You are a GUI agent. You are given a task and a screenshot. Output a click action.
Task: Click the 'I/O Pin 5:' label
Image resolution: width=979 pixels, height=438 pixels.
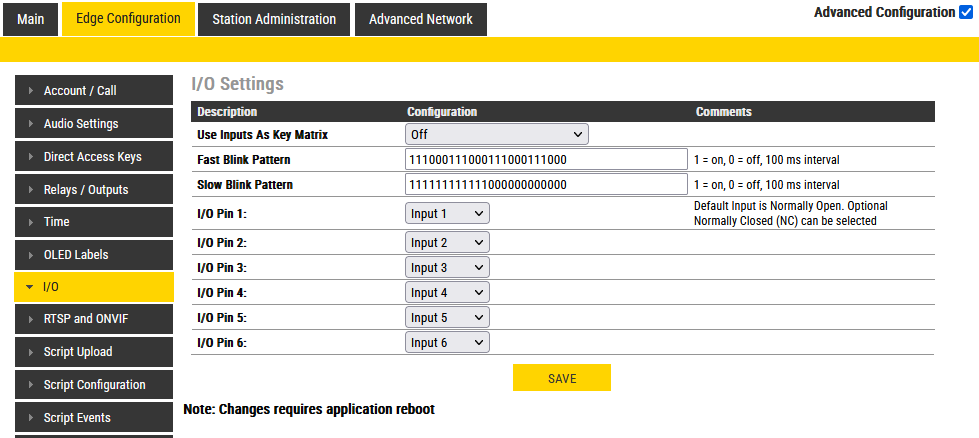[222, 318]
